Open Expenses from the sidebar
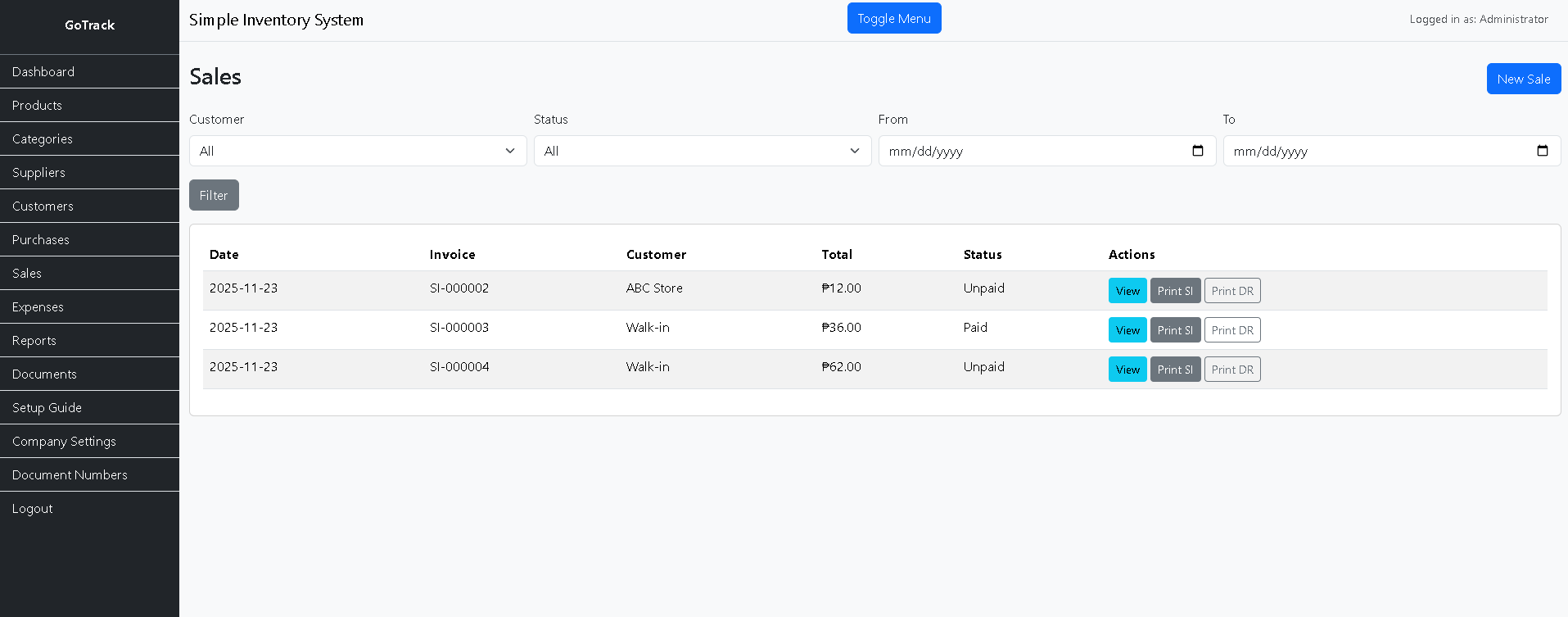Screen dimensions: 1568x617 click(89, 306)
